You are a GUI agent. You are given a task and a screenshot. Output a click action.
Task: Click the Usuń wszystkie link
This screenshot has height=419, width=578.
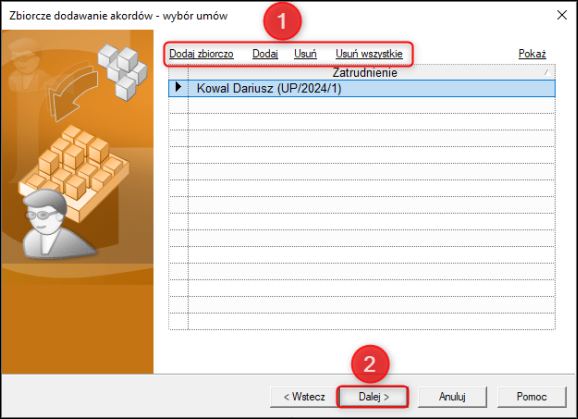tap(369, 54)
